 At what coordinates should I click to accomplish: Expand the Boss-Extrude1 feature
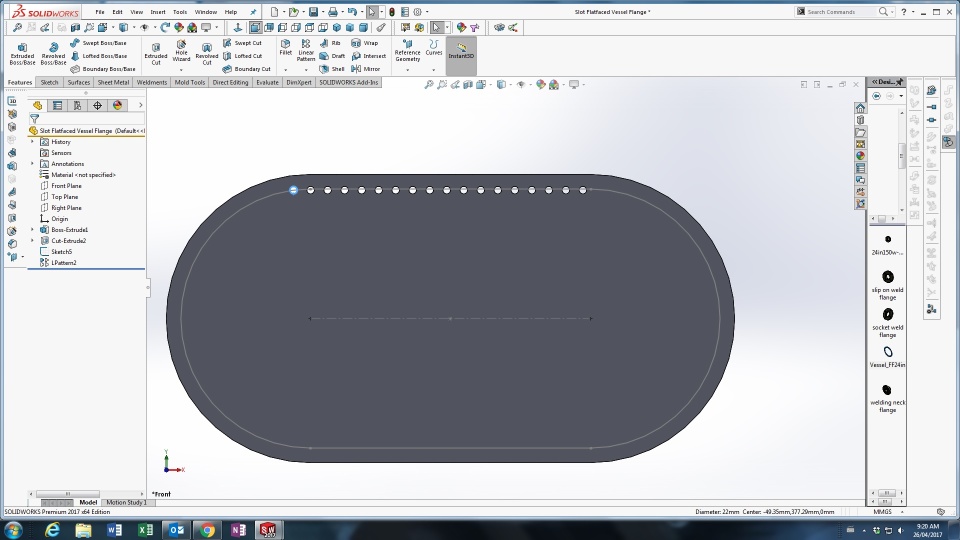[x=32, y=230]
